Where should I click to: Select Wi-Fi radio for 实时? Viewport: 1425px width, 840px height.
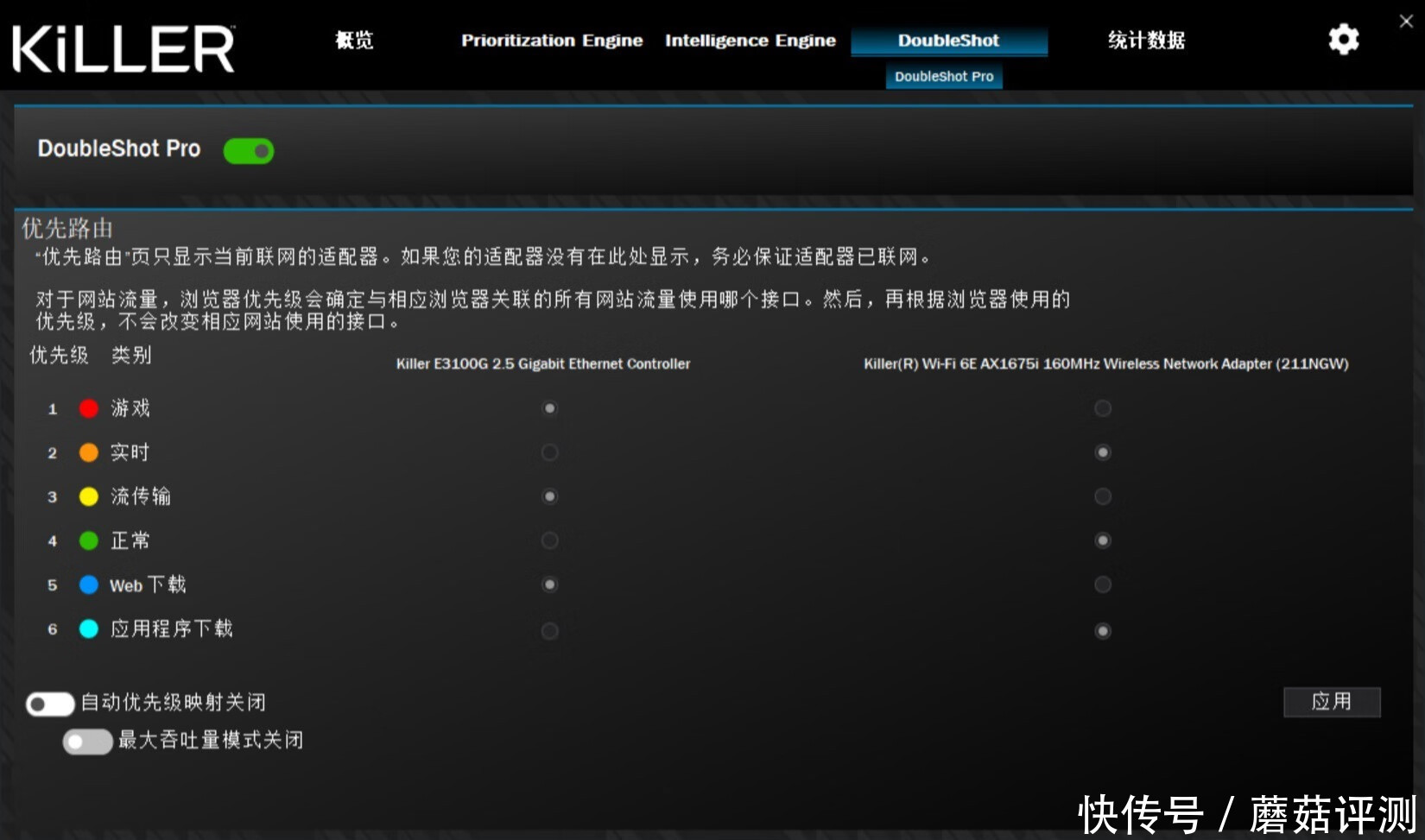(1103, 452)
